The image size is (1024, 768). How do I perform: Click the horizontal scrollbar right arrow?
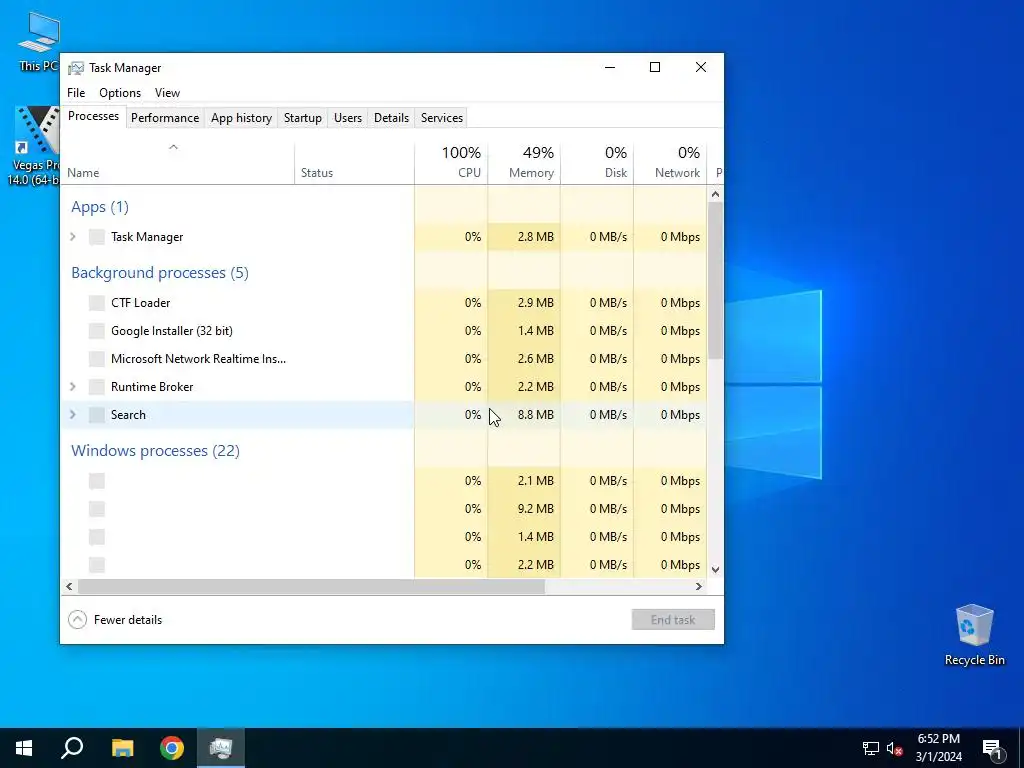(x=699, y=586)
